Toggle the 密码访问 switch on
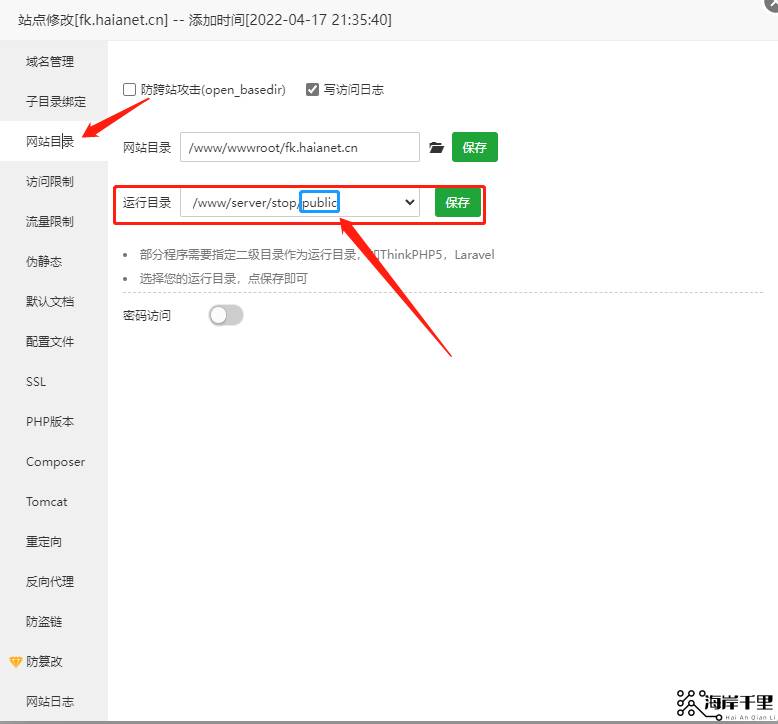This screenshot has width=778, height=724. coord(226,315)
